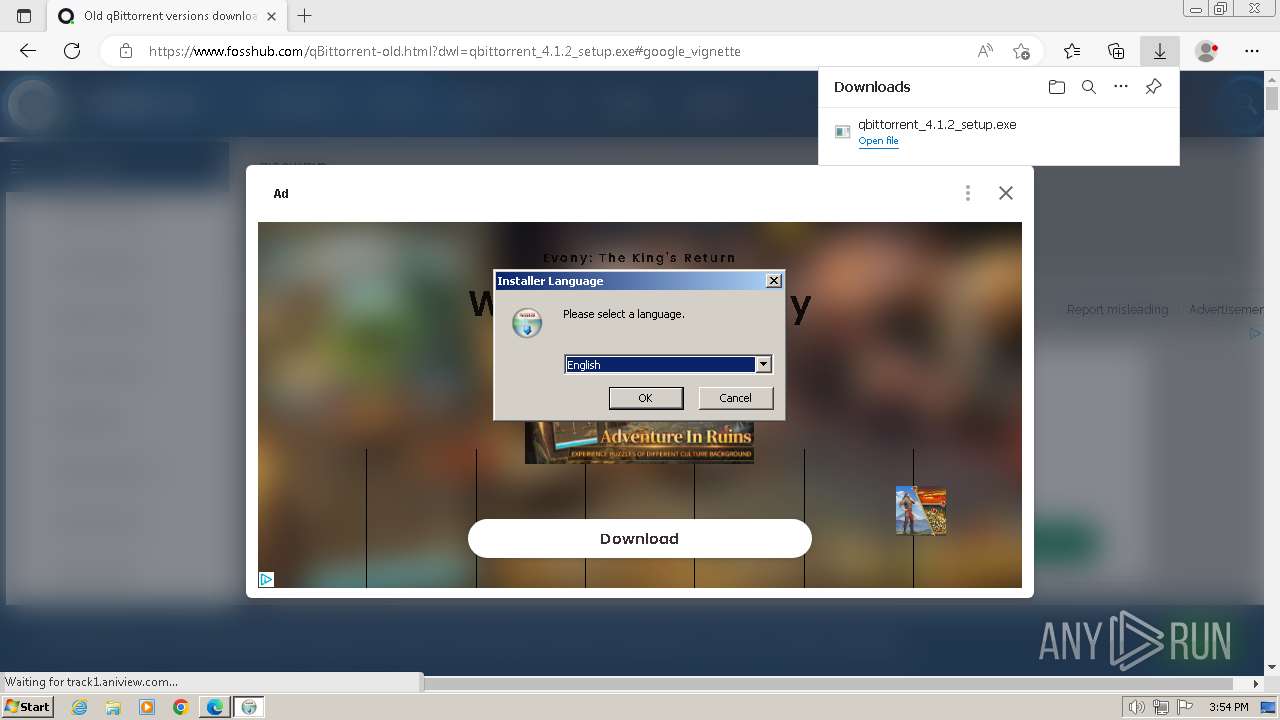Click Report misleading link behind overlay
Image resolution: width=1280 pixels, height=720 pixels.
point(1117,310)
